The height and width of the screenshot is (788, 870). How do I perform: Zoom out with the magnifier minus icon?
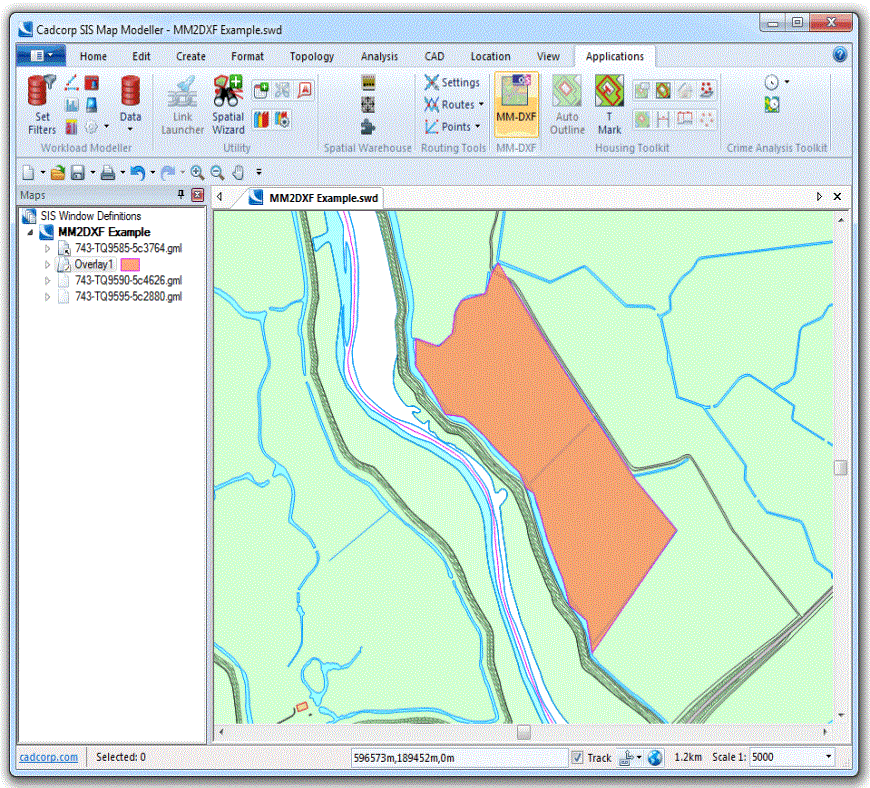click(218, 173)
